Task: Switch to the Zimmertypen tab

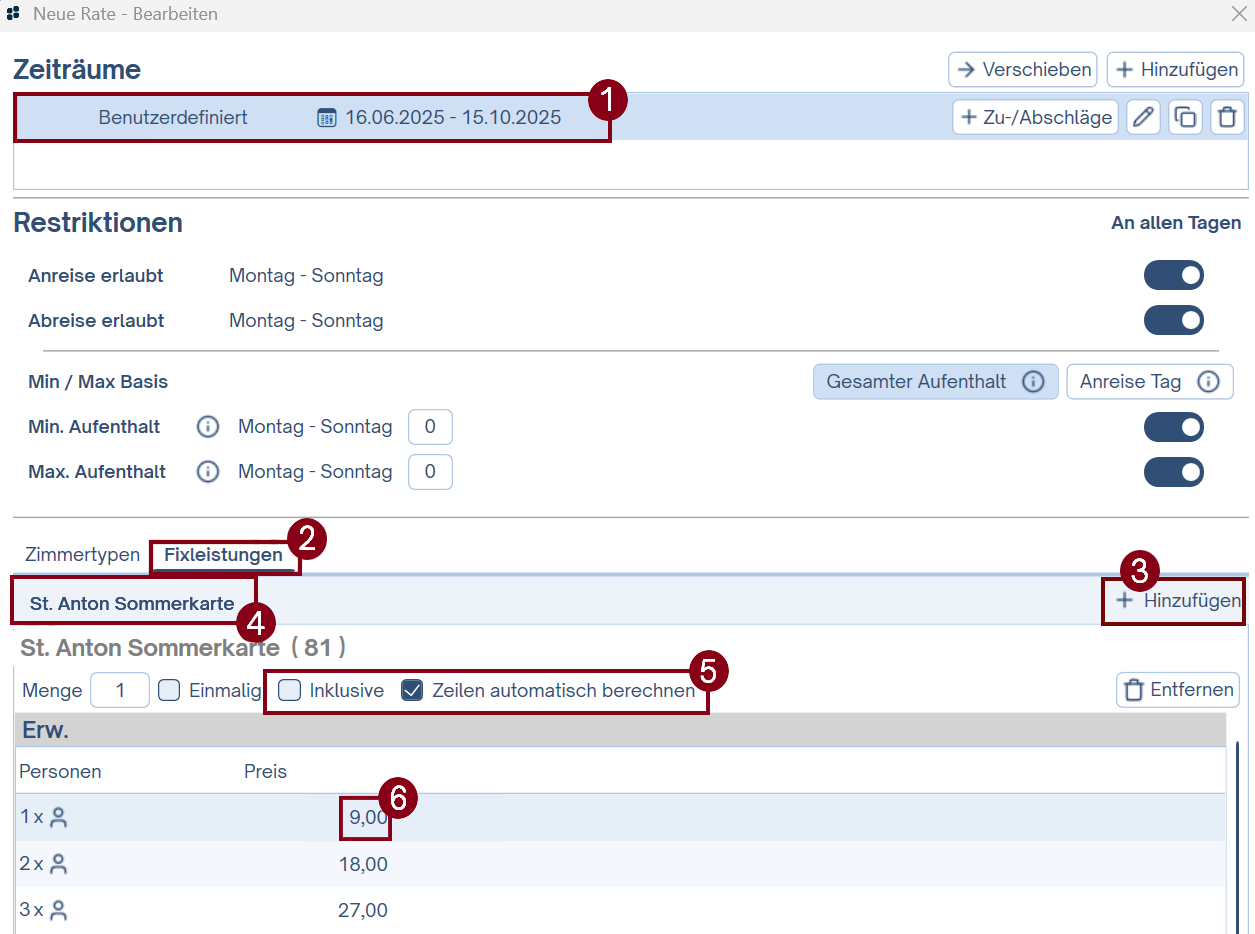Action: pos(82,555)
